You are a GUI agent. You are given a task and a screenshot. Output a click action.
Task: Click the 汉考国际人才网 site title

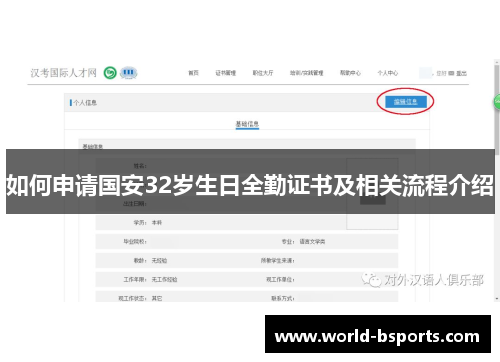coord(64,73)
